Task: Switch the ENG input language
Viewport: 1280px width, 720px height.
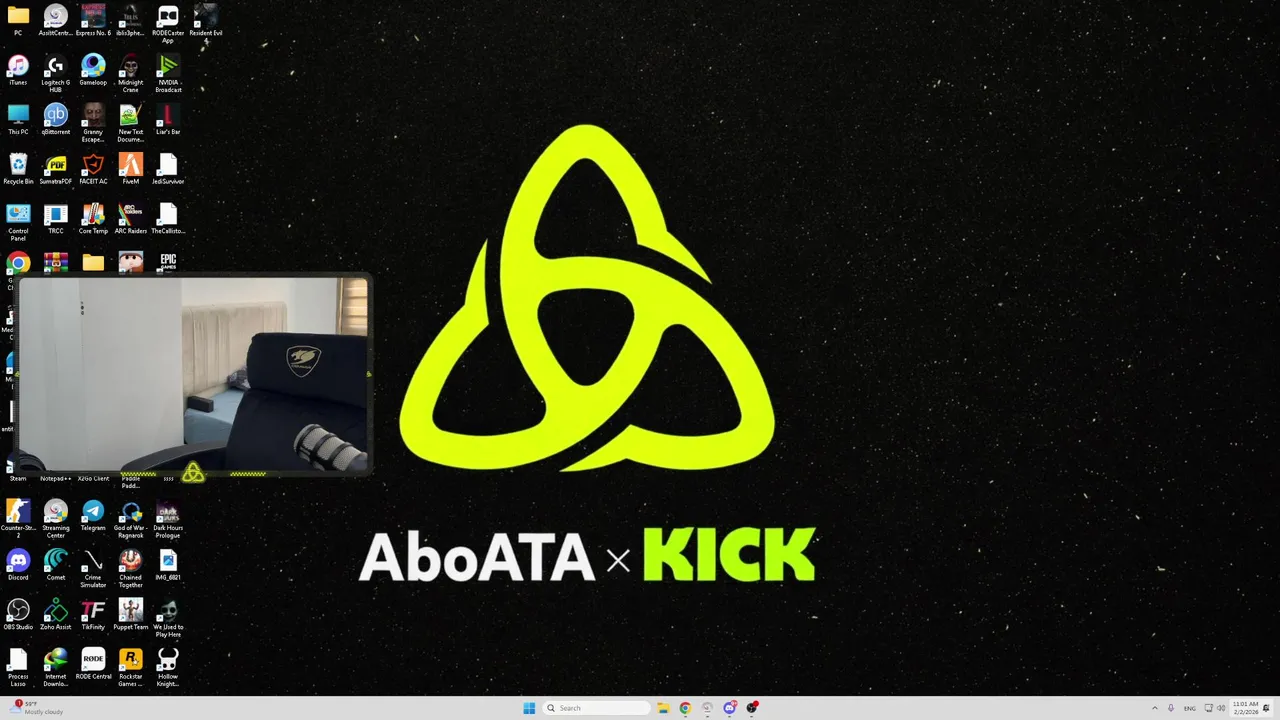Action: pyautogui.click(x=1190, y=708)
